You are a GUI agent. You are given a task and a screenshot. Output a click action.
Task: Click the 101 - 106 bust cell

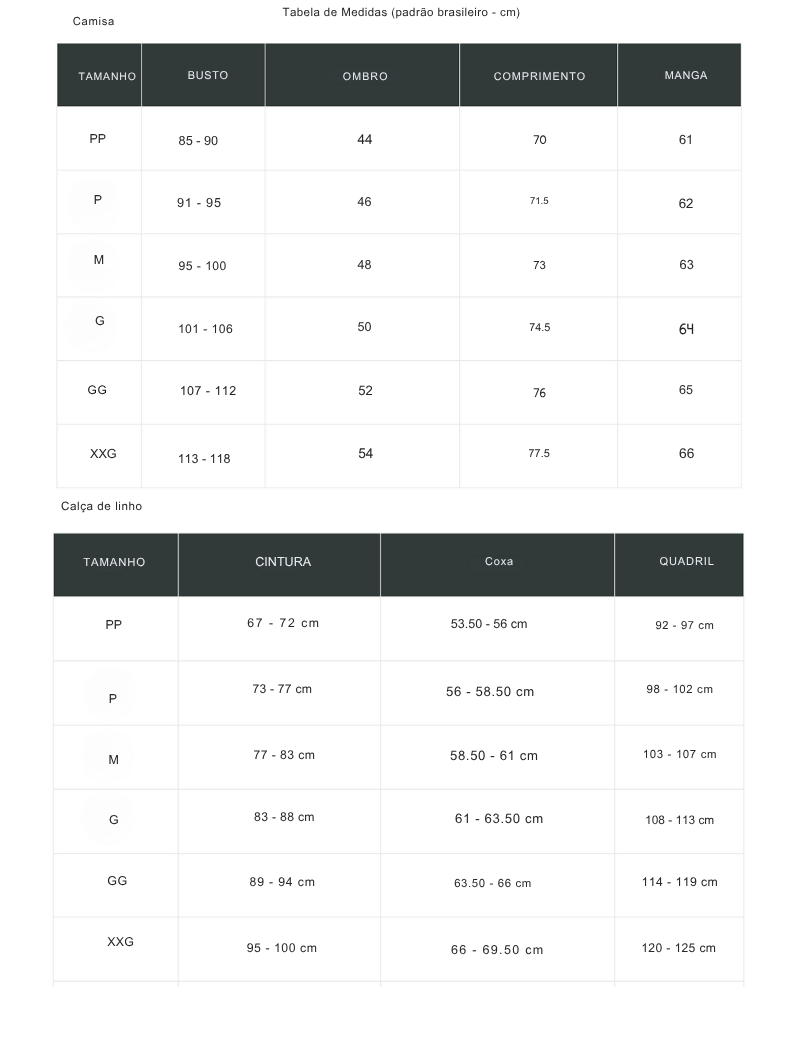tap(205, 329)
